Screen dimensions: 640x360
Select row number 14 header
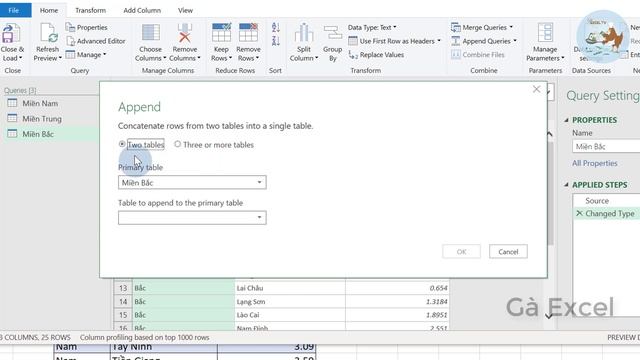[x=123, y=302]
